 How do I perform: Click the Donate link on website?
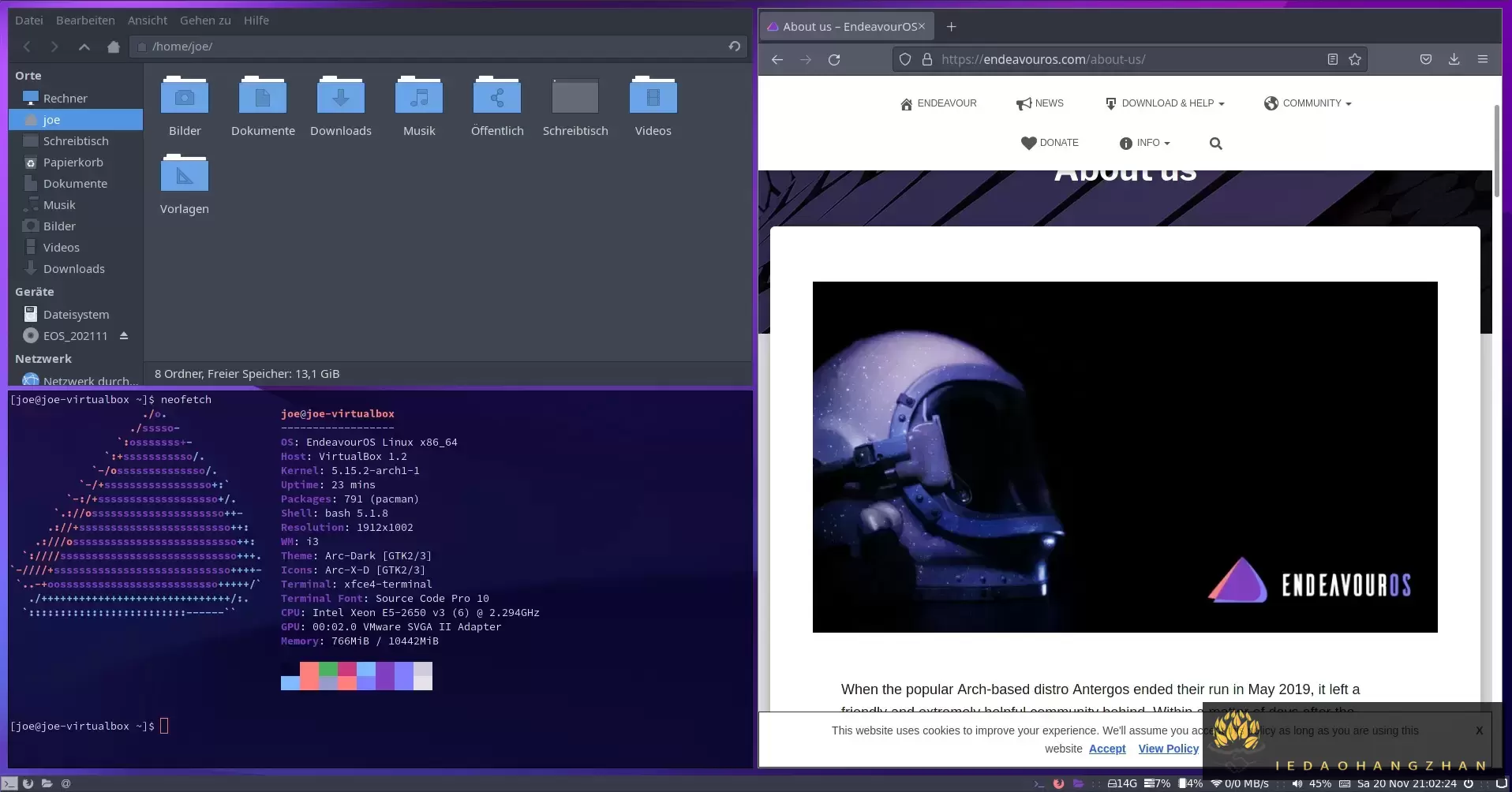[1050, 143]
